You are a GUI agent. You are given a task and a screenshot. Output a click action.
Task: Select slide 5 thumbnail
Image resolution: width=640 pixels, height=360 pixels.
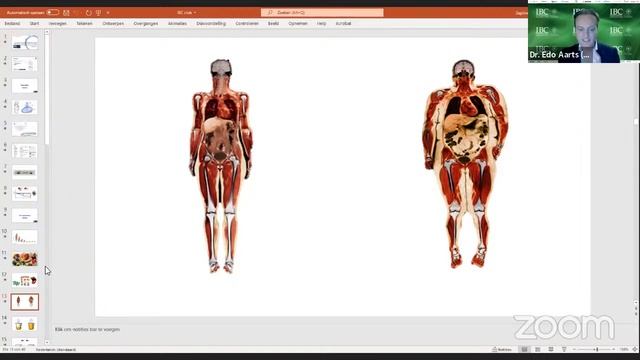pyautogui.click(x=25, y=129)
